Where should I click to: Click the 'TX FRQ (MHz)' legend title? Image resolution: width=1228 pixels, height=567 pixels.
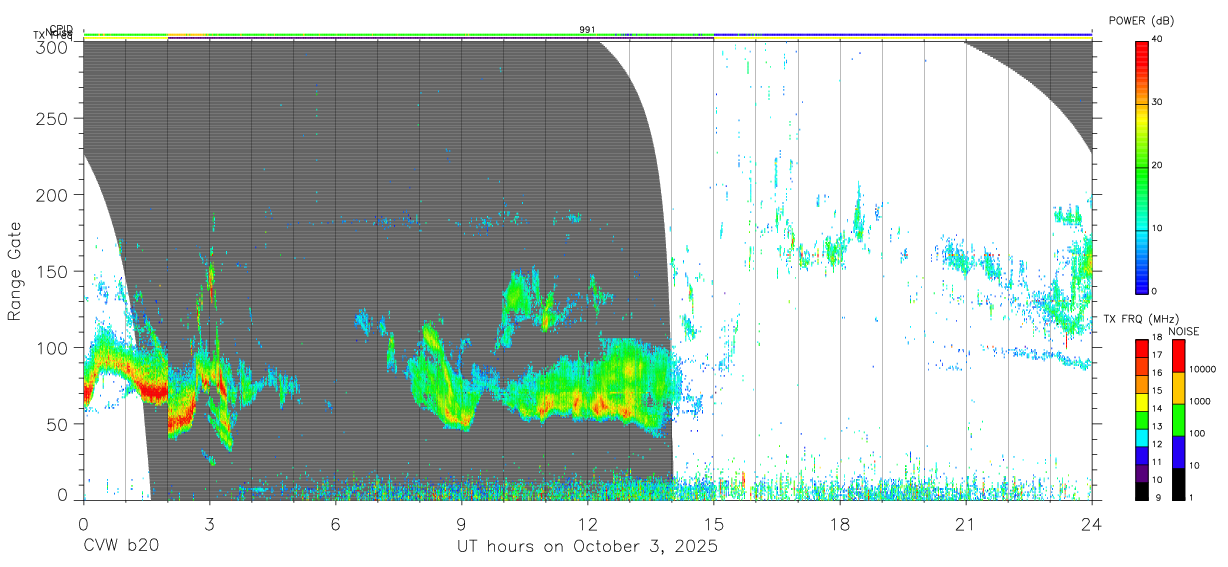pyautogui.click(x=1143, y=319)
